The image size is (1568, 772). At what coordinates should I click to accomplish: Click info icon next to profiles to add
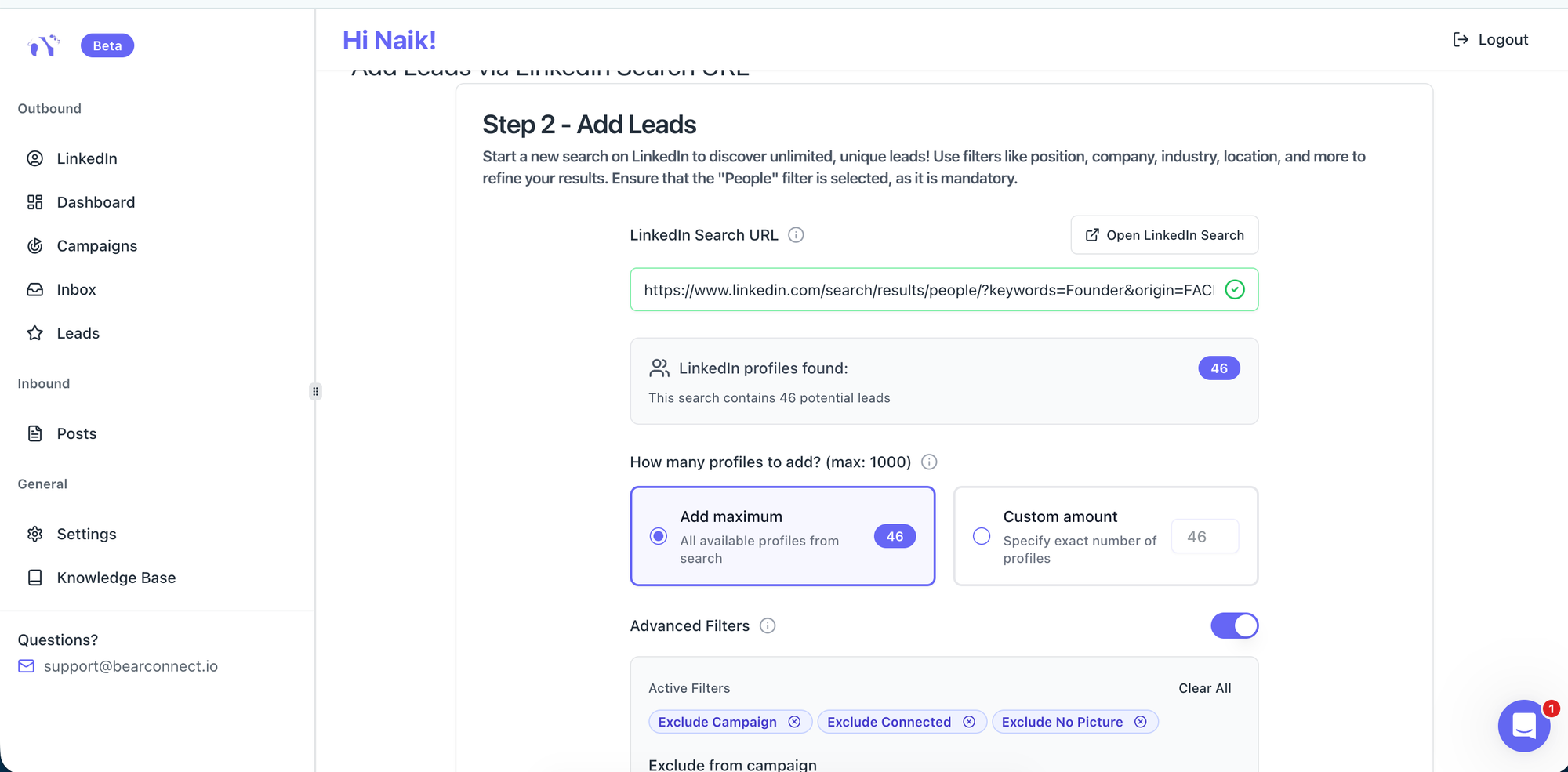click(929, 462)
